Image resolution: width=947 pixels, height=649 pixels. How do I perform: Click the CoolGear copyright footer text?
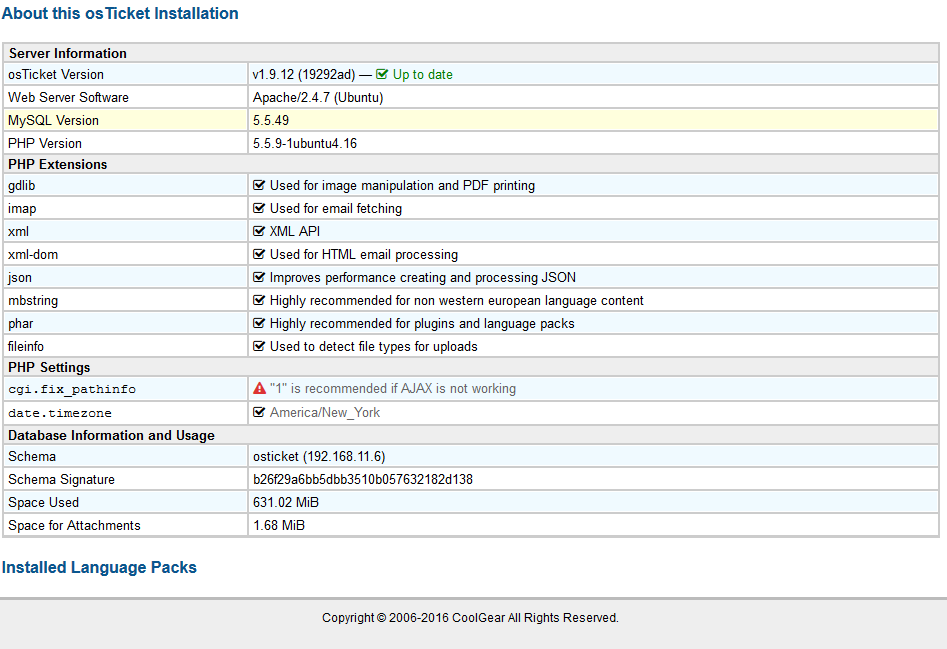click(x=470, y=618)
